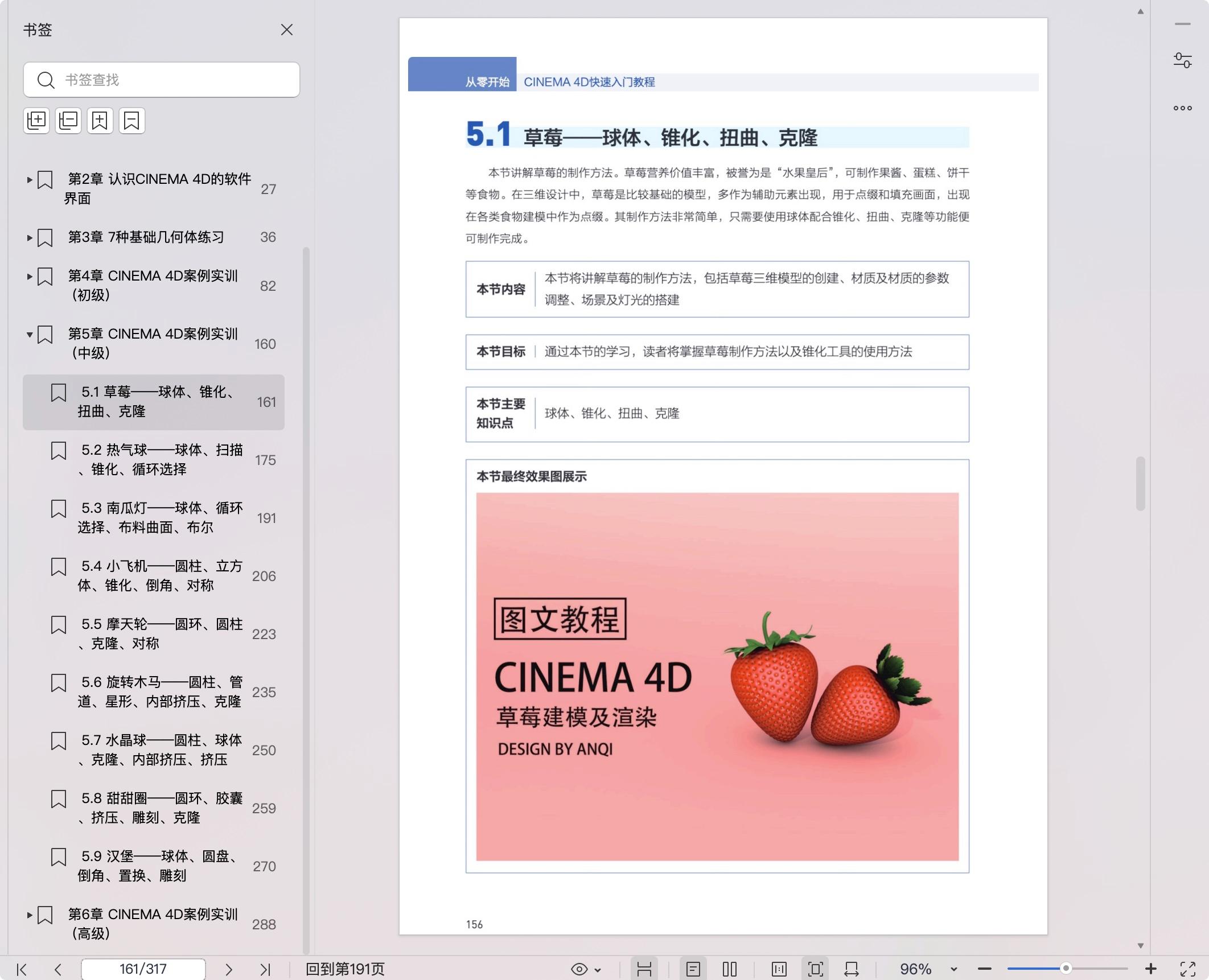Select two-page view icon
The image size is (1209, 980).
tap(730, 969)
